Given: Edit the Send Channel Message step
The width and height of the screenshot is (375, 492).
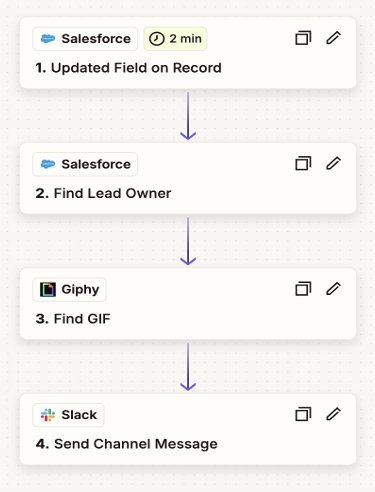Looking at the screenshot, I should [333, 414].
